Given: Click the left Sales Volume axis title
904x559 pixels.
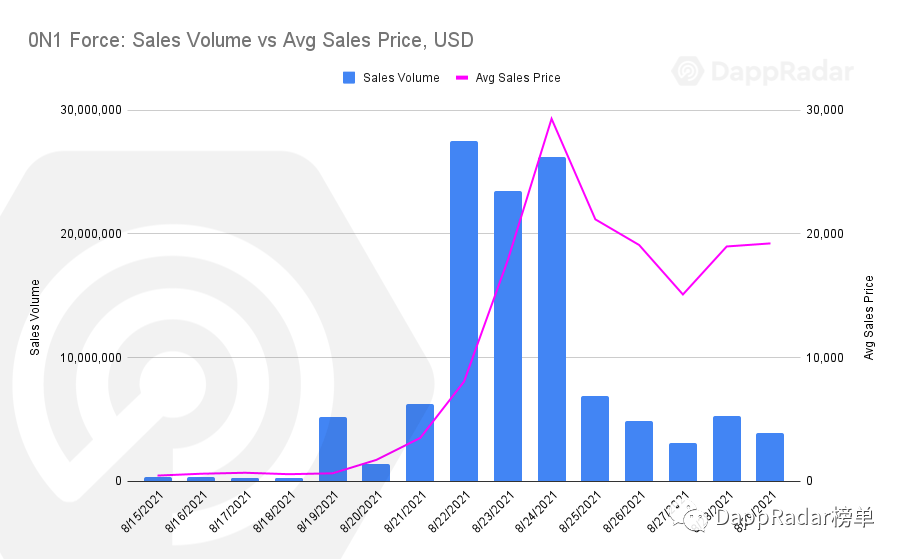Looking at the screenshot, I should (x=35, y=317).
